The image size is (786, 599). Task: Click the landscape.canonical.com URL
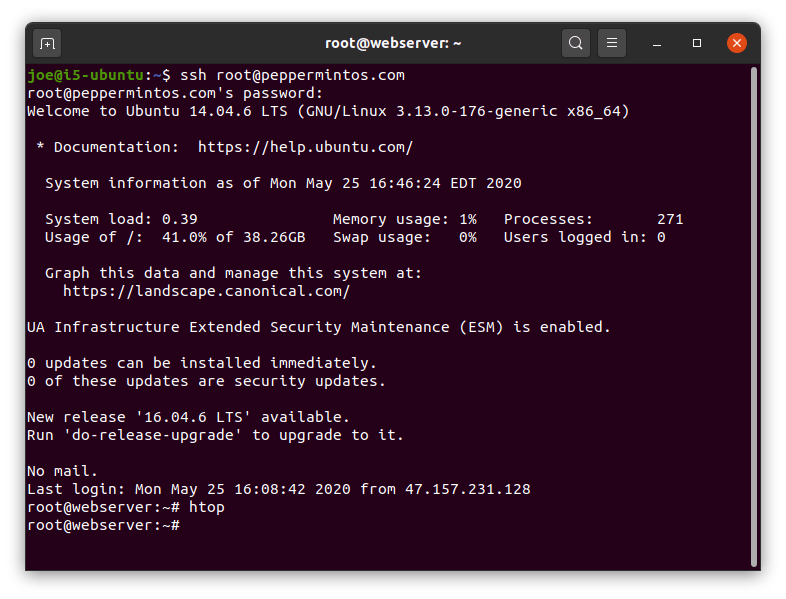coord(206,291)
